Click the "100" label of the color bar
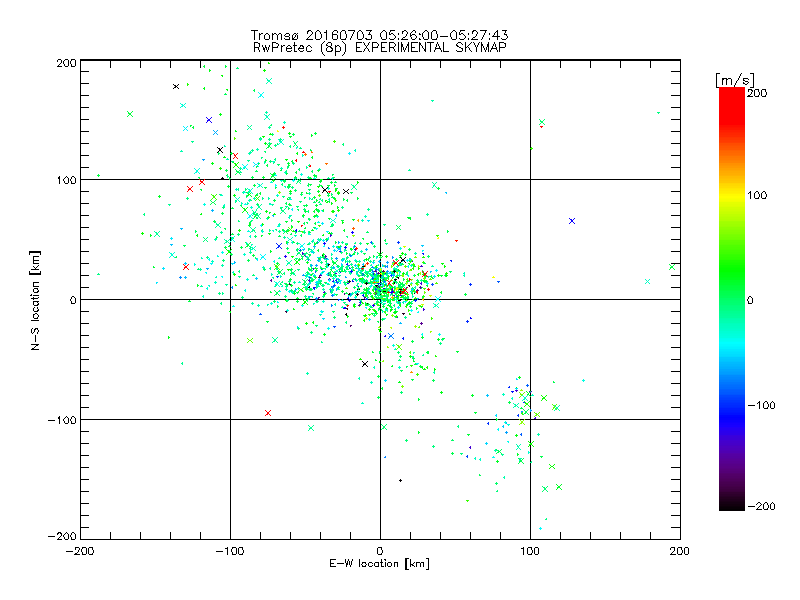 (757, 195)
